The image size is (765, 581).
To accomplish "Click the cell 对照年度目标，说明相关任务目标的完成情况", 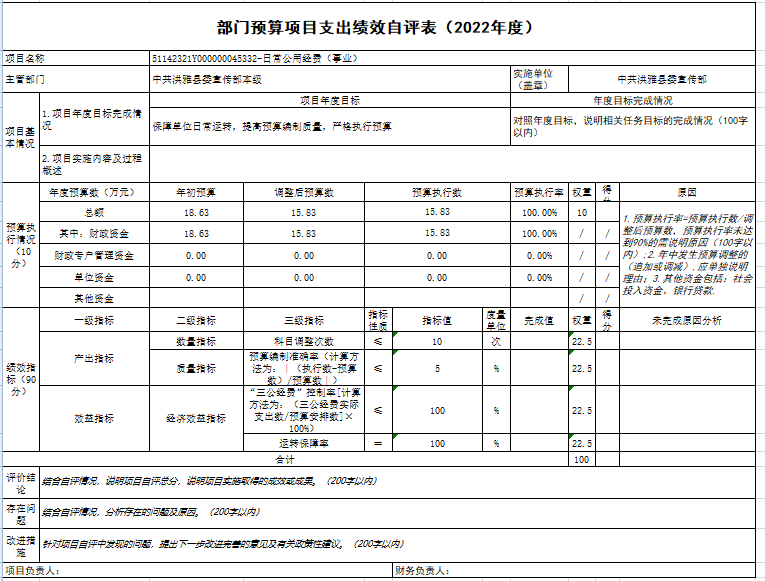I will tap(633, 126).
